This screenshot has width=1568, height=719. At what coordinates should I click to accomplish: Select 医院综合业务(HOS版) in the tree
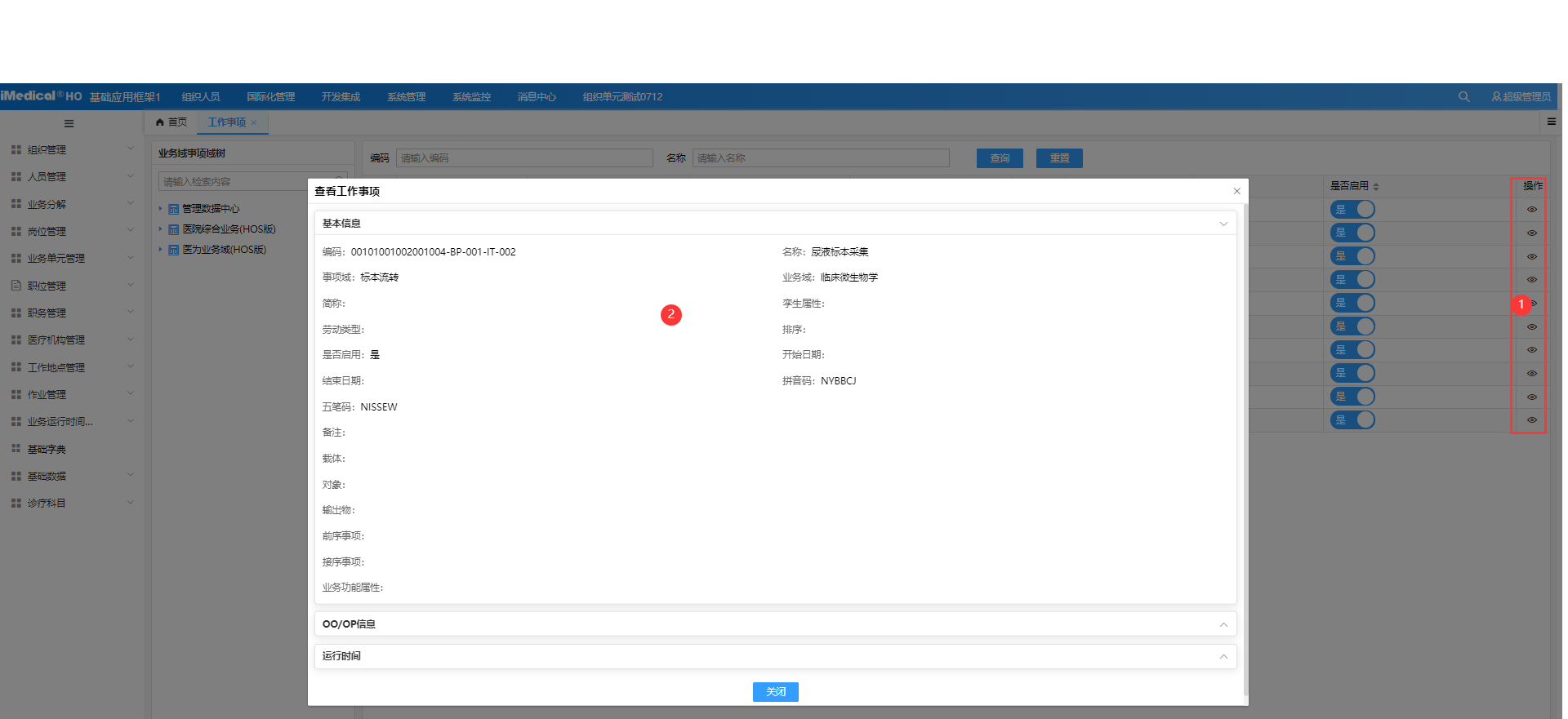coord(229,229)
